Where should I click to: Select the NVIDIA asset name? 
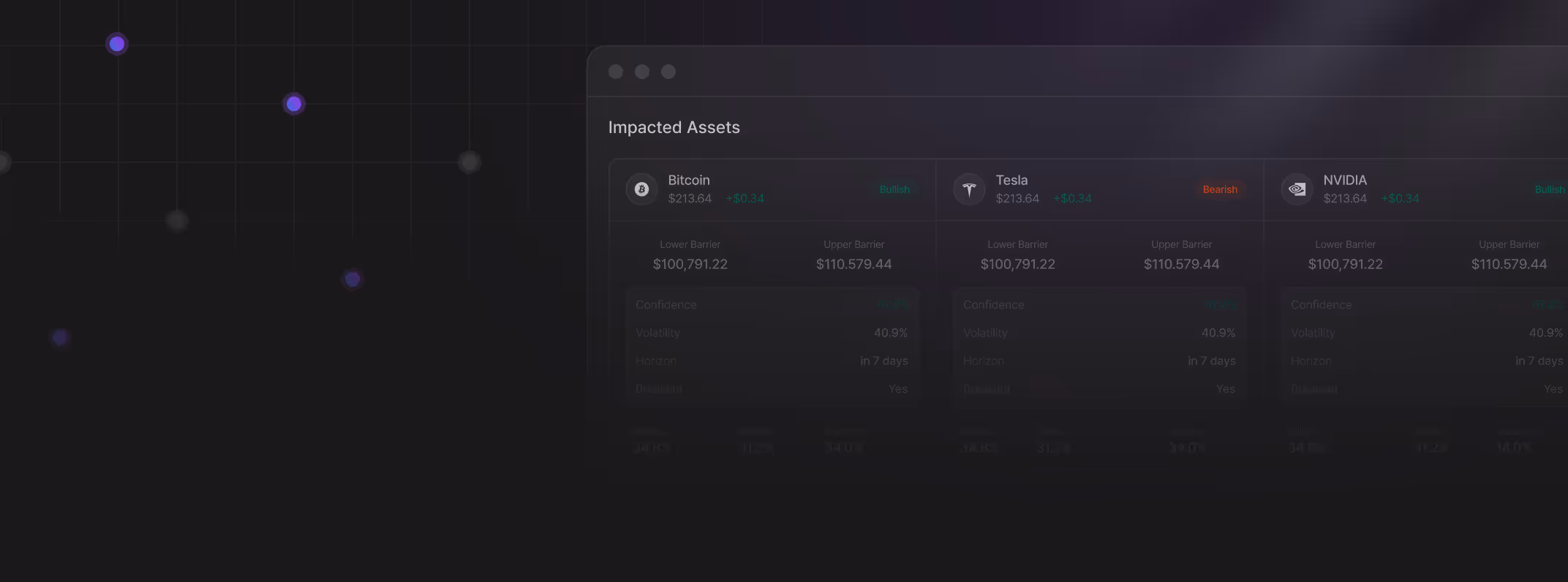pyautogui.click(x=1345, y=180)
